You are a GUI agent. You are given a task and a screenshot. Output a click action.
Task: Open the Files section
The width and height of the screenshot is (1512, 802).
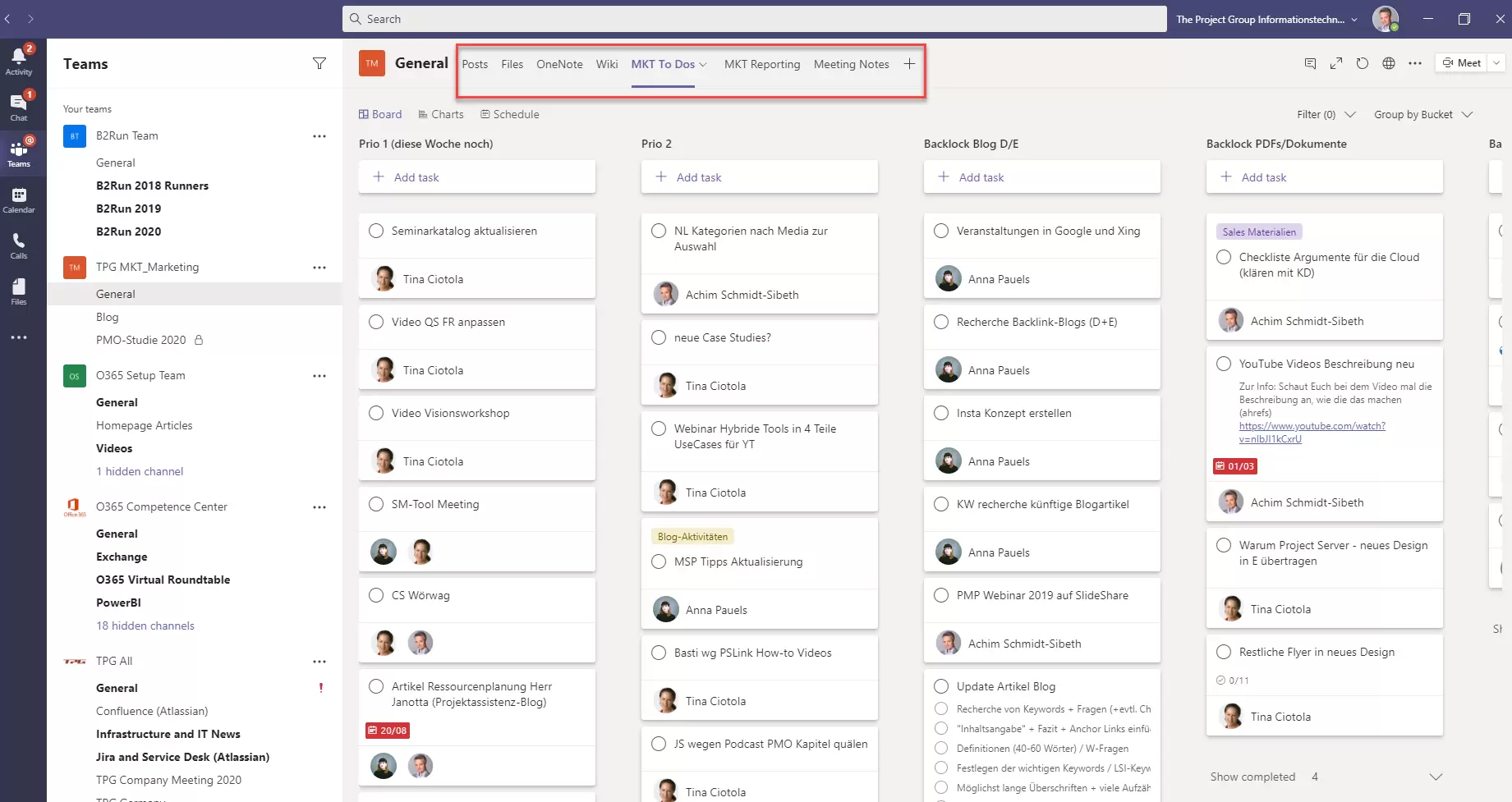point(19,291)
